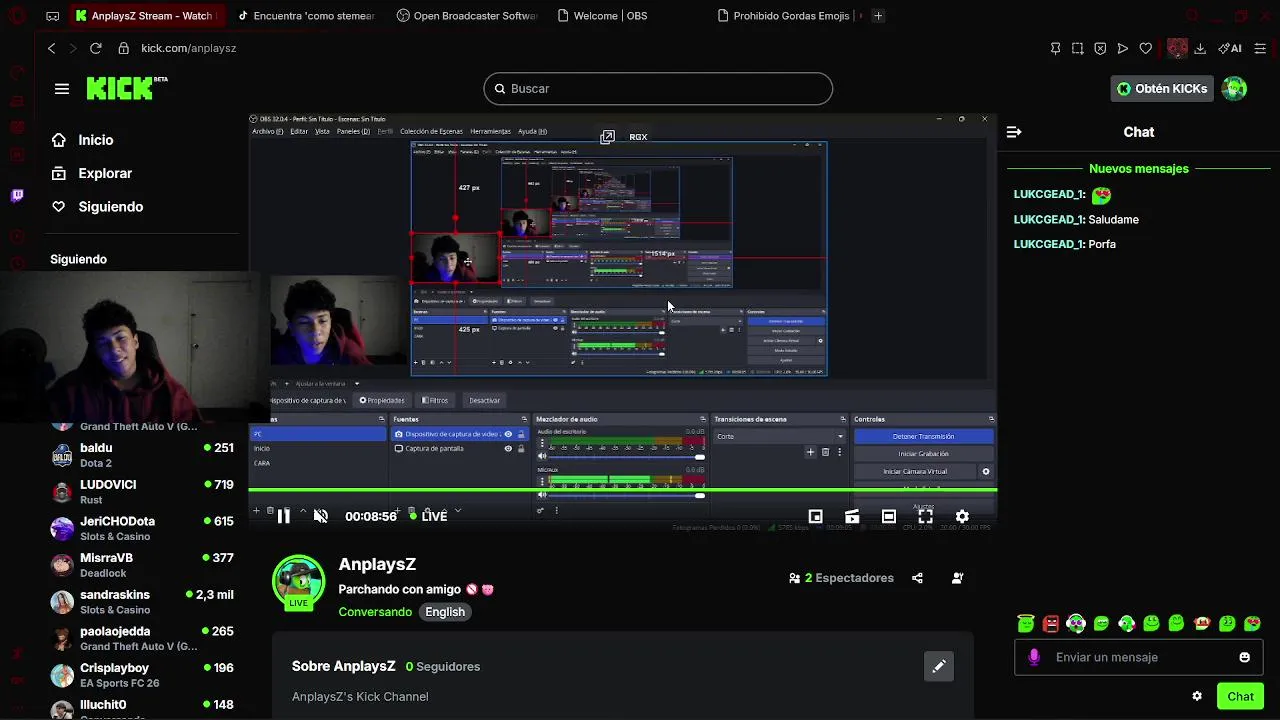The width and height of the screenshot is (1280, 720).
Task: Click Nuevos mensajes banner in chat
Action: [1139, 169]
